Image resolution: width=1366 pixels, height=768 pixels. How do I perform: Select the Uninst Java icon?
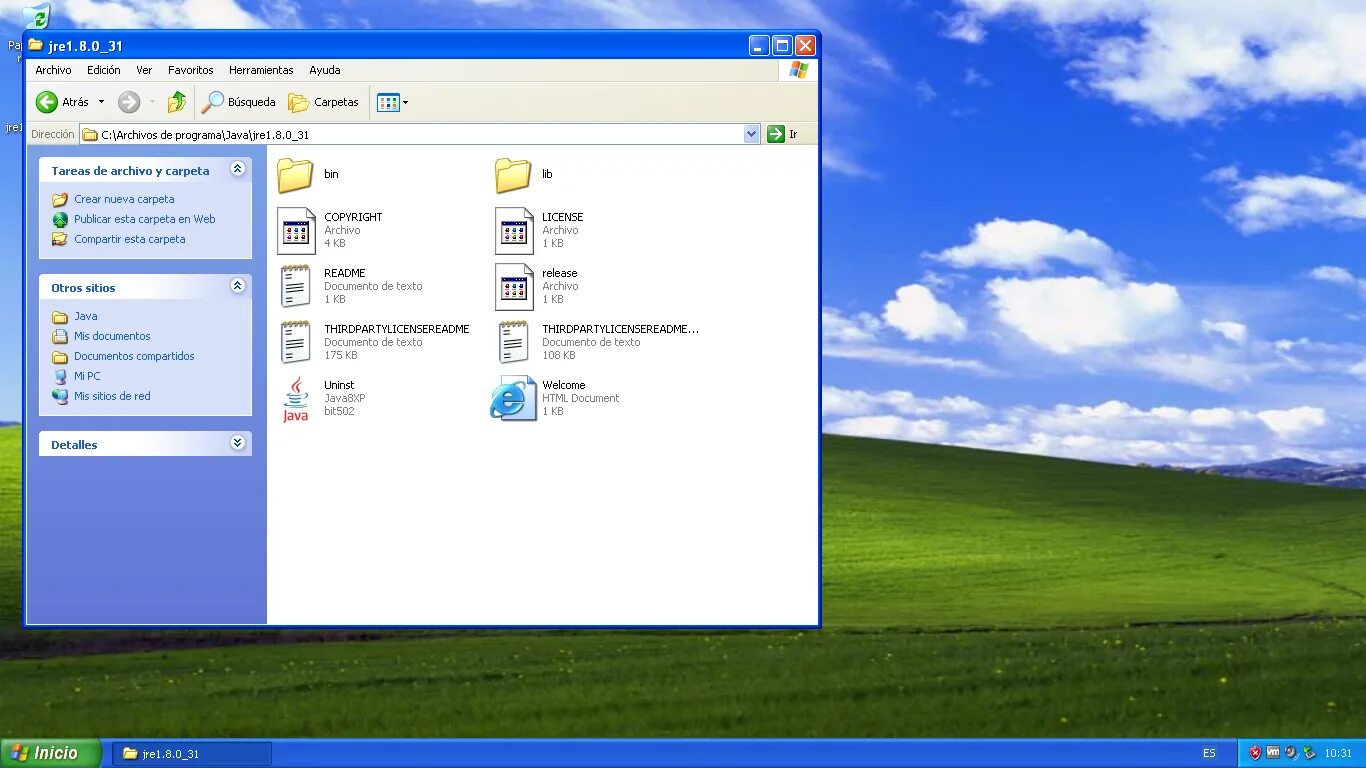tap(295, 399)
